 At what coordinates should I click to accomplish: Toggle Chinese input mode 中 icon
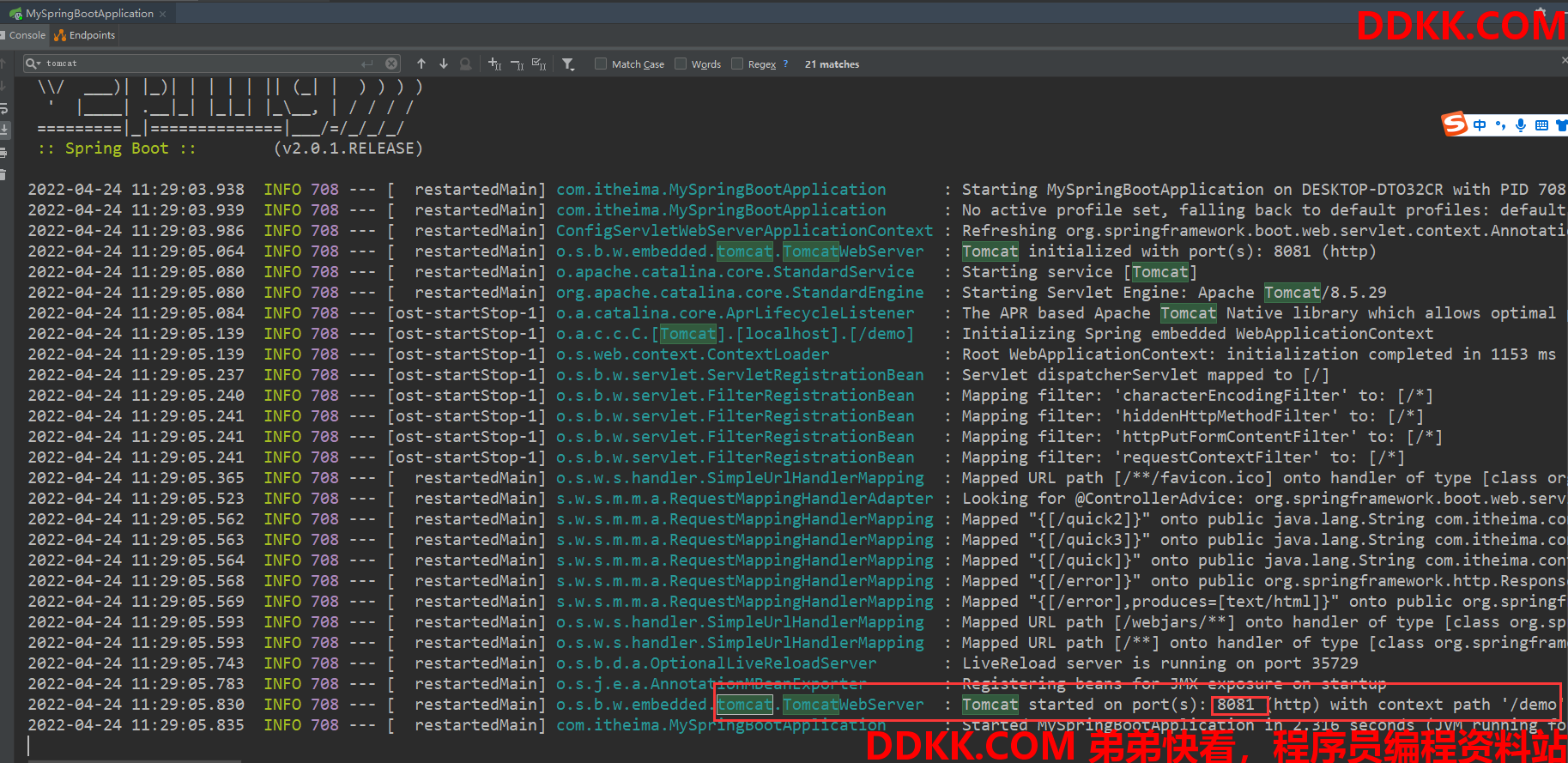coord(1480,125)
